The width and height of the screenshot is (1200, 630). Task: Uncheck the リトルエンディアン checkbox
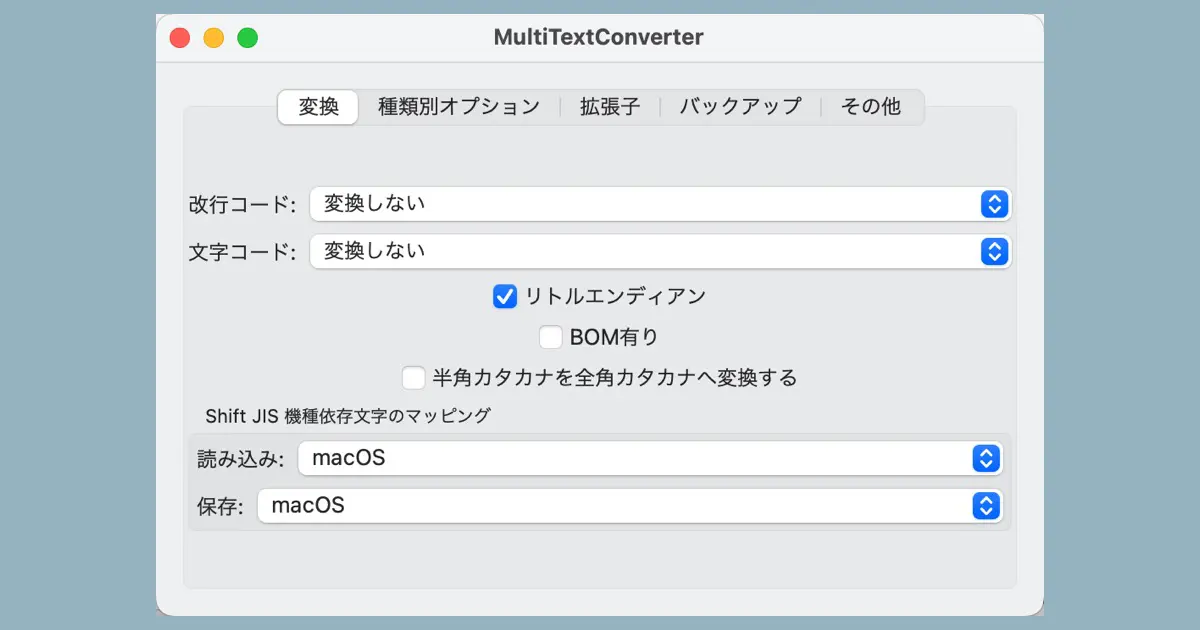(x=505, y=296)
